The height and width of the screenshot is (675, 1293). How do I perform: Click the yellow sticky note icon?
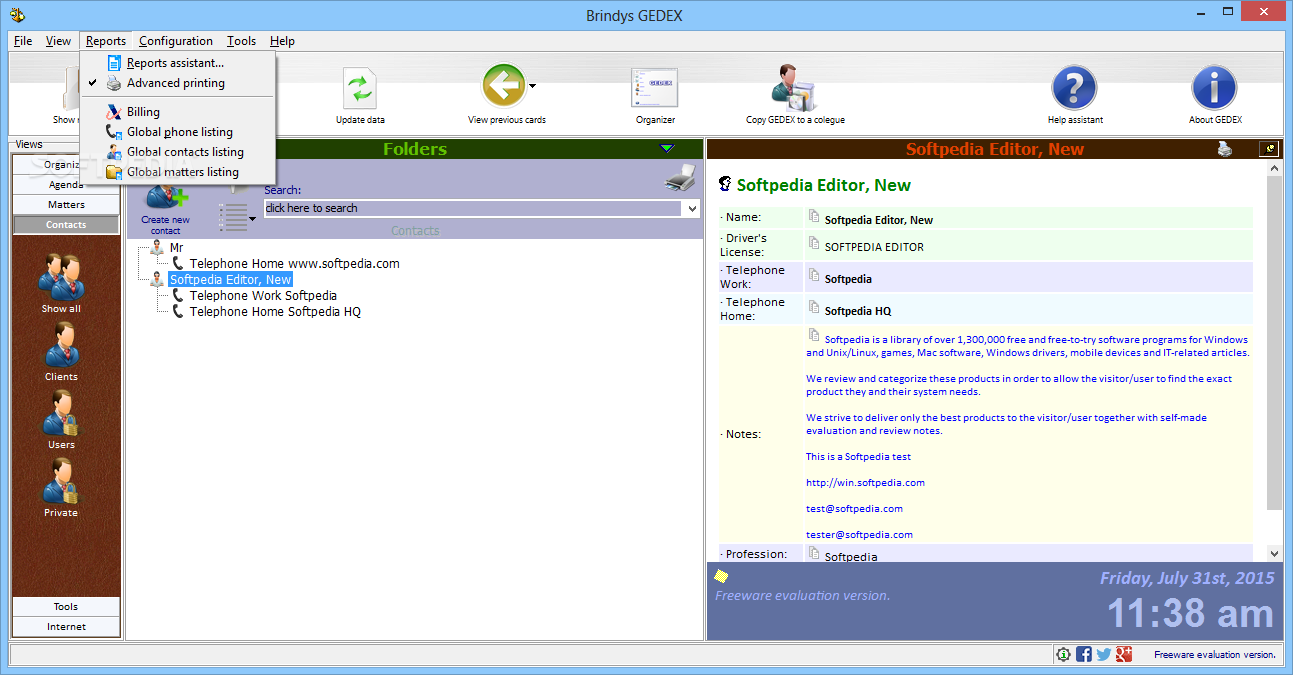coord(721,576)
